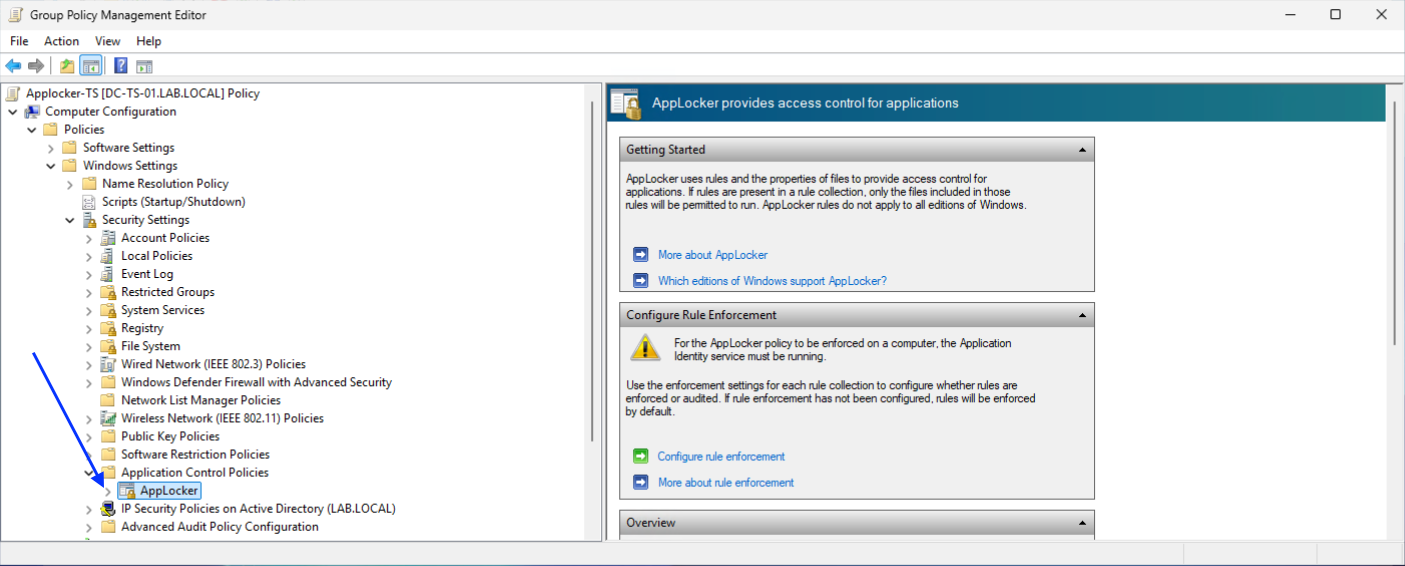
Task: Click the System Services folder icon
Action: 108,310
